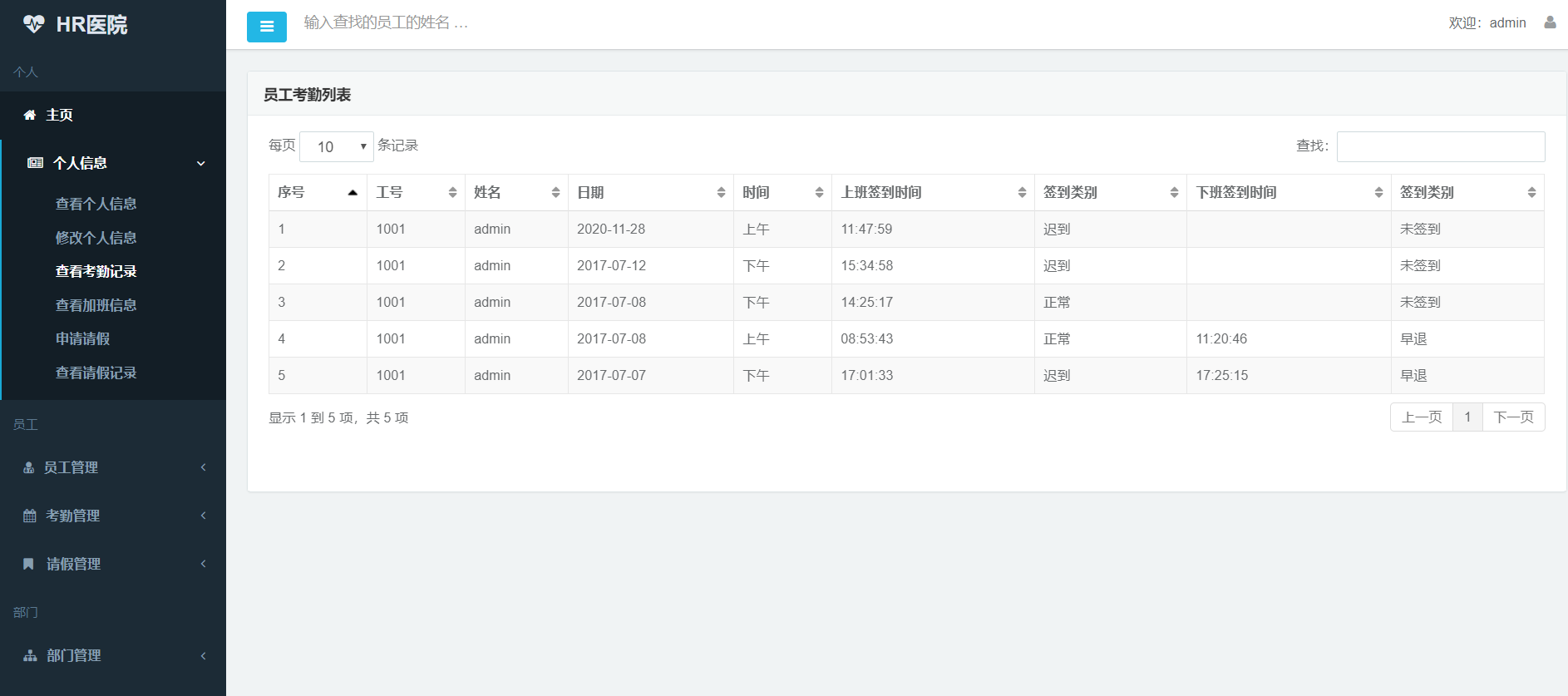This screenshot has height=696, width=1568.
Task: Click the employee name search box at top
Action: pyautogui.click(x=387, y=22)
